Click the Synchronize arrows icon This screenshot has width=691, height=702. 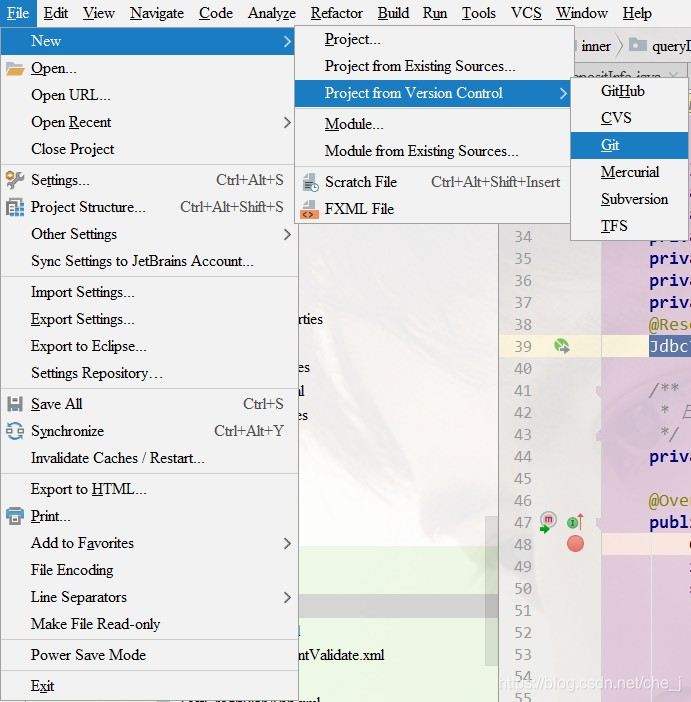[x=15, y=431]
